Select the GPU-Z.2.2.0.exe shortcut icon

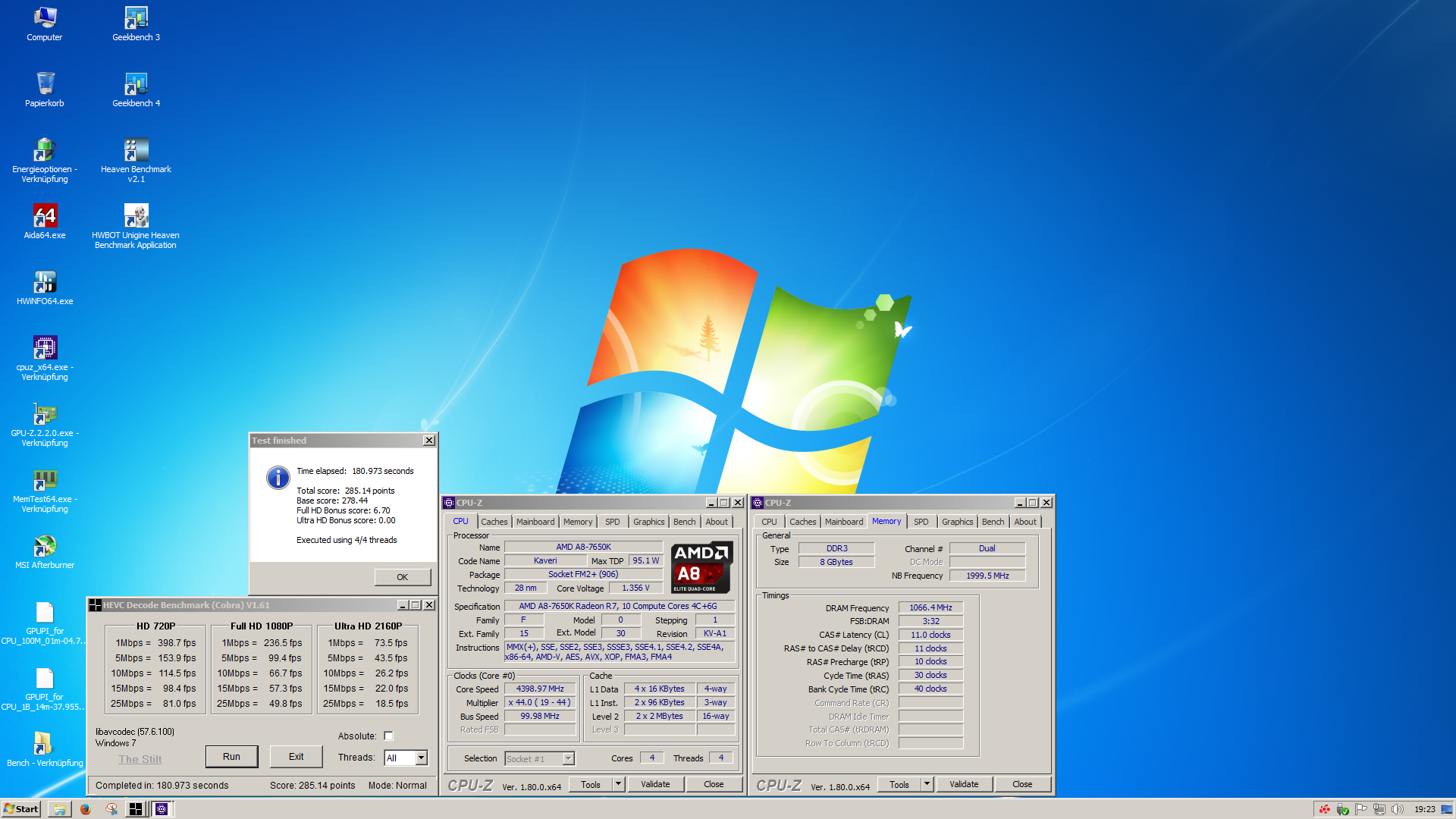pyautogui.click(x=45, y=424)
